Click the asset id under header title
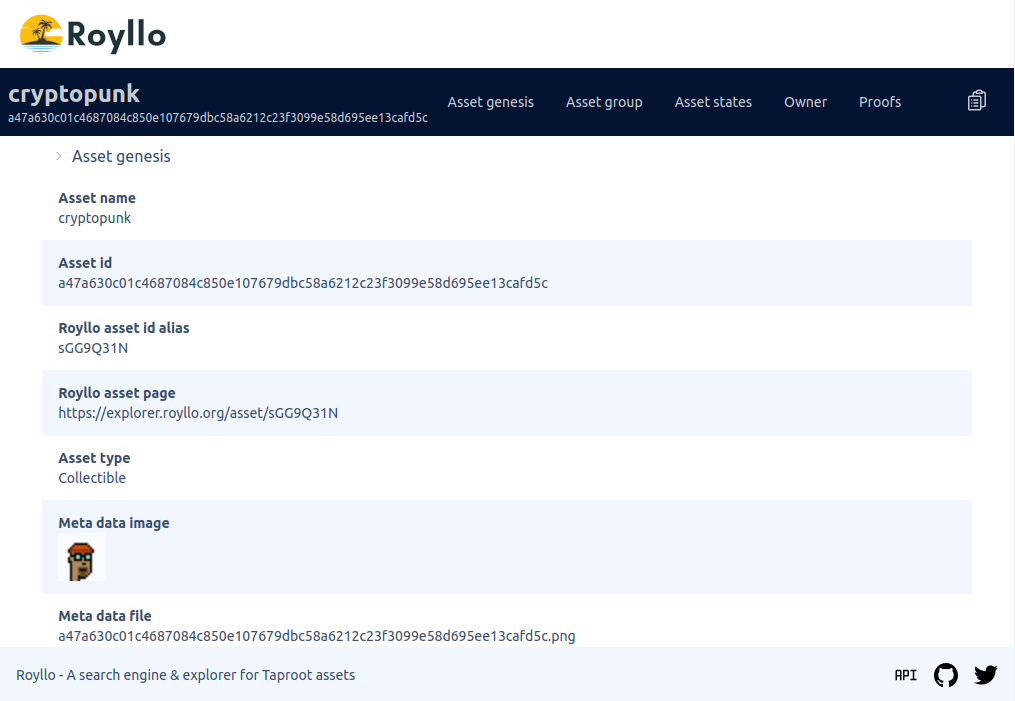The image size is (1015, 701). (x=218, y=118)
